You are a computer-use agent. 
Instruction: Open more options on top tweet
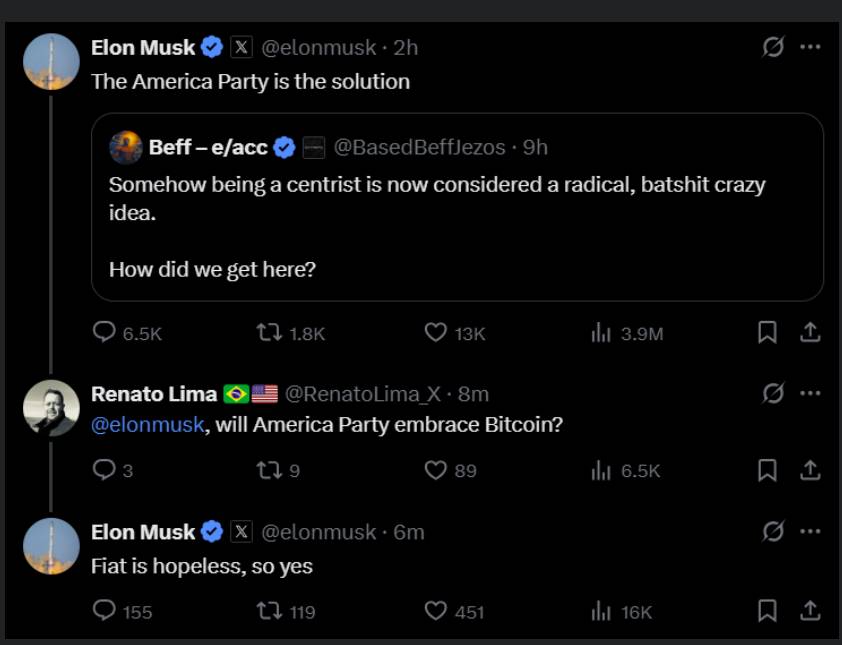[811, 47]
